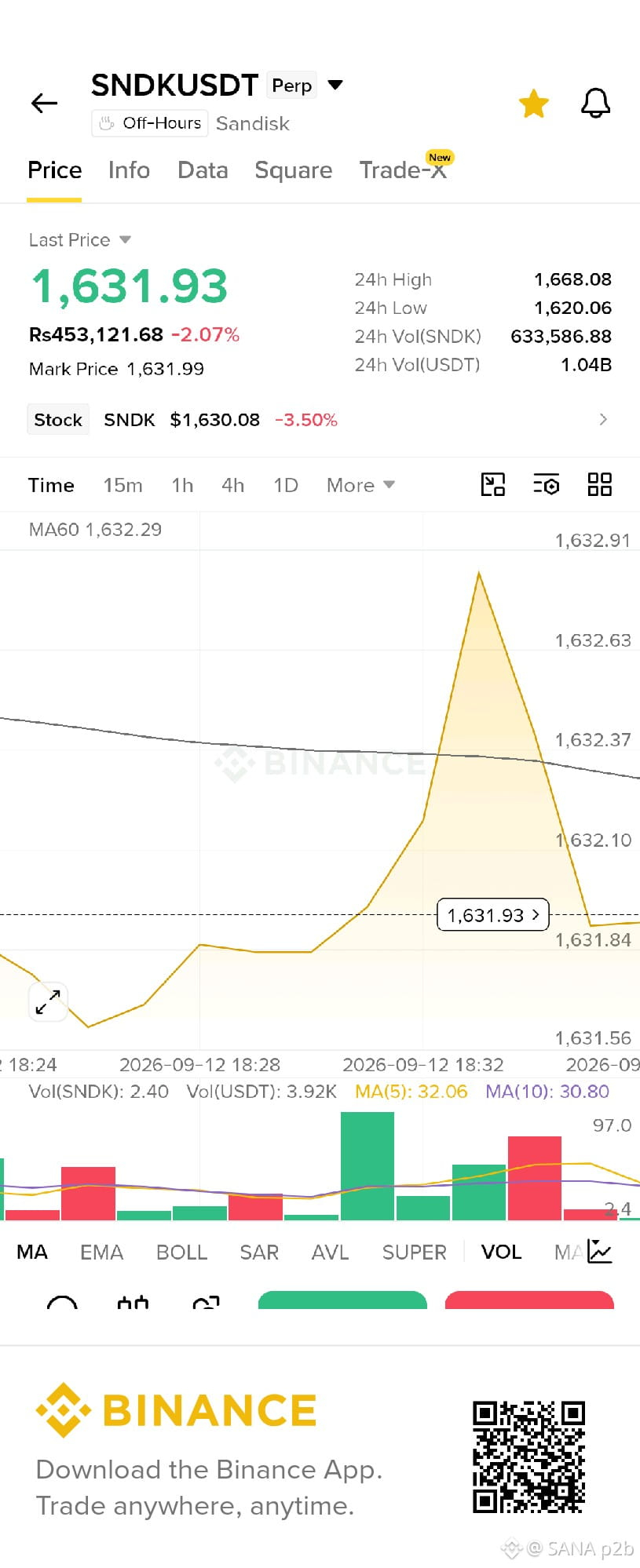Open the picture-in-picture chart icon
The image size is (640, 1568).
pyautogui.click(x=493, y=485)
